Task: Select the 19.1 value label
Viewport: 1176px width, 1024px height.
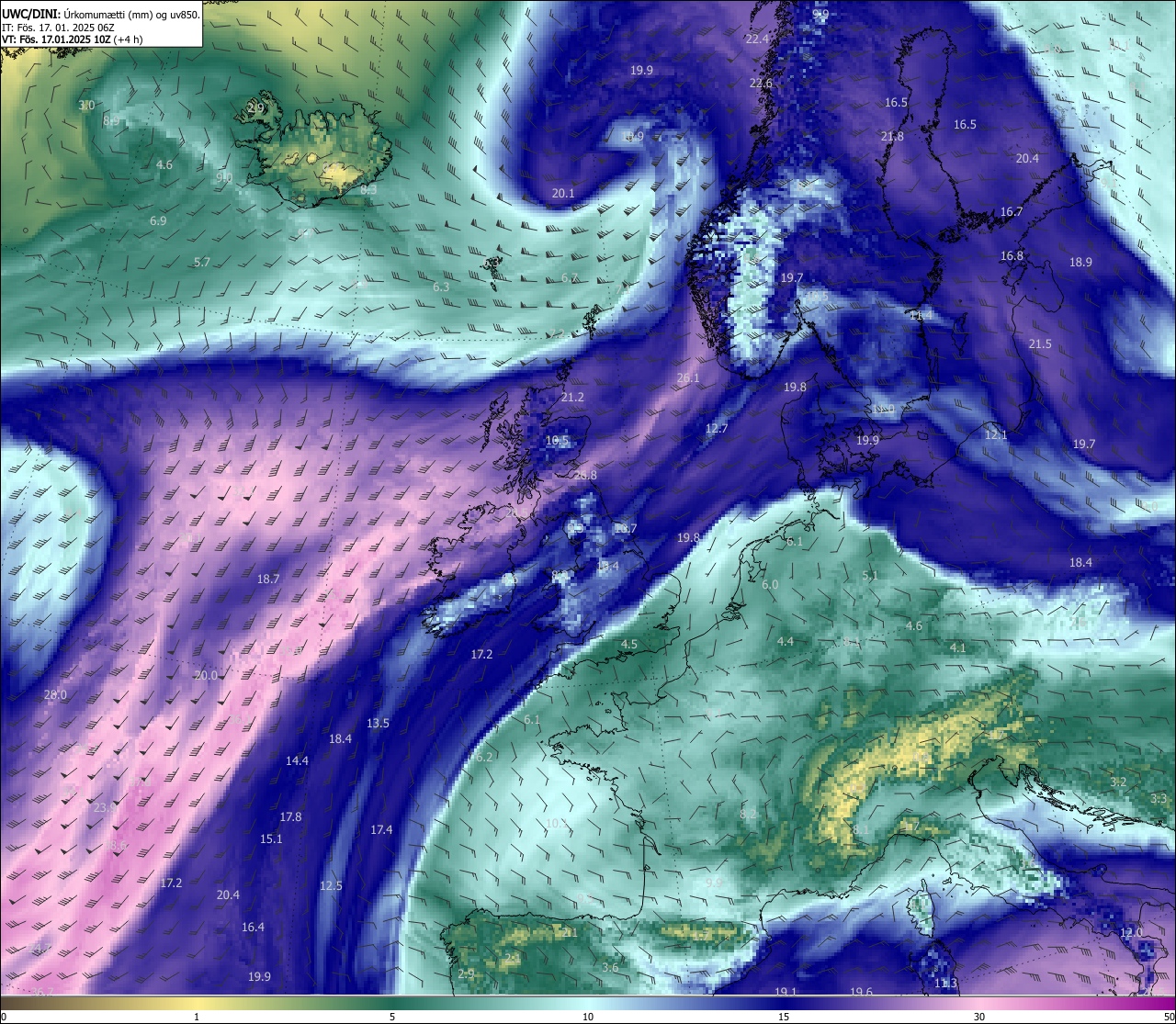Action: (x=786, y=991)
